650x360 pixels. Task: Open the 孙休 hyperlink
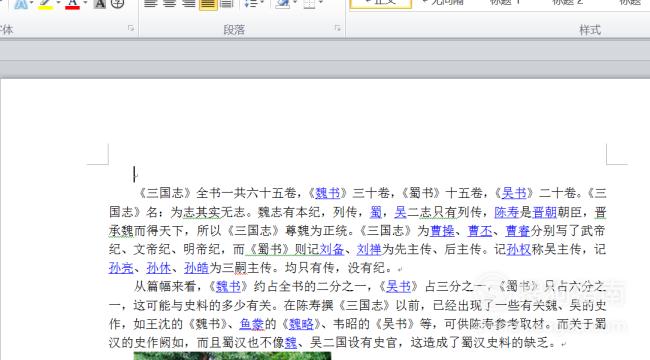(159, 268)
